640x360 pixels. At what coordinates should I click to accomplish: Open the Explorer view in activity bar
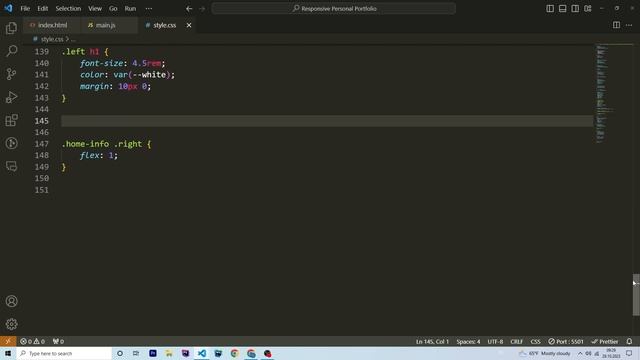(11, 28)
